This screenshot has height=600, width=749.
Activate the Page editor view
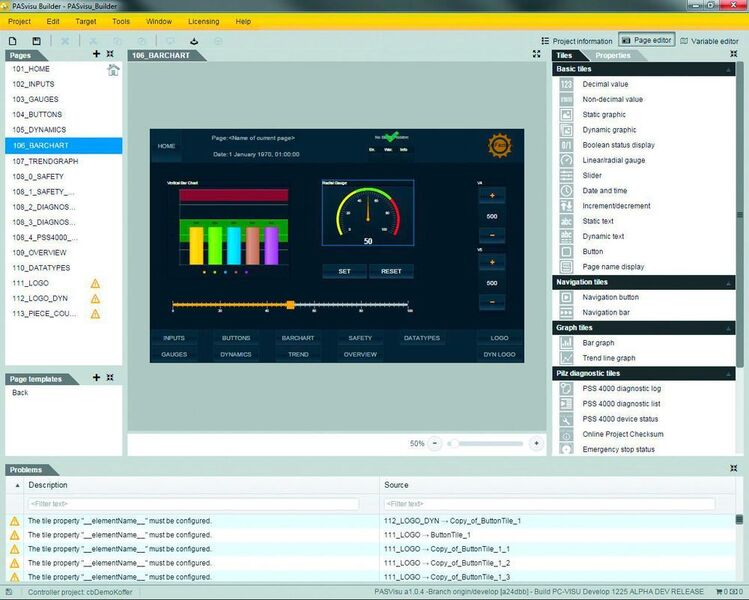pyautogui.click(x=647, y=40)
